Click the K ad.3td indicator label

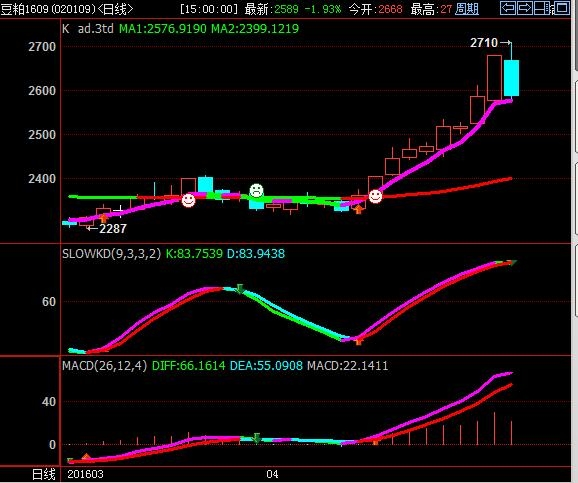[x=88, y=28]
